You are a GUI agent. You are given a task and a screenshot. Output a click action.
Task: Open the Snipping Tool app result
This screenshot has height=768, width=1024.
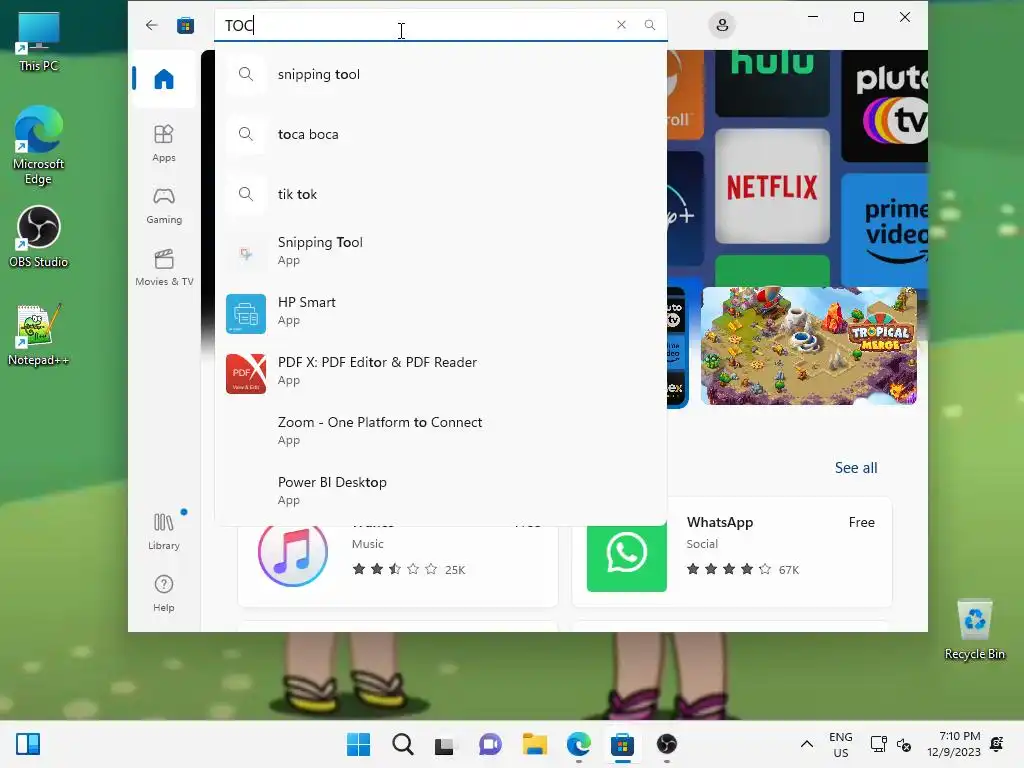[441, 251]
